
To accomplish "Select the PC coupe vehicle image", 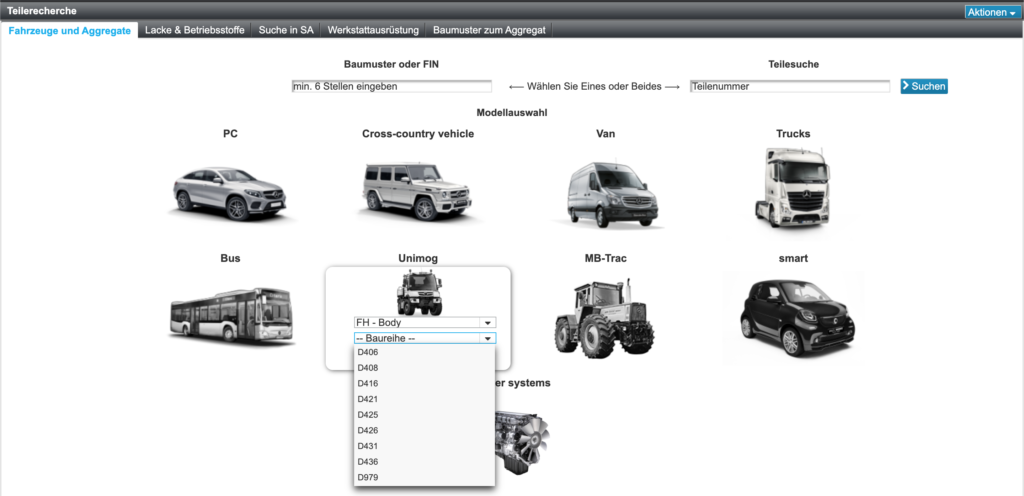I will pyautogui.click(x=230, y=187).
